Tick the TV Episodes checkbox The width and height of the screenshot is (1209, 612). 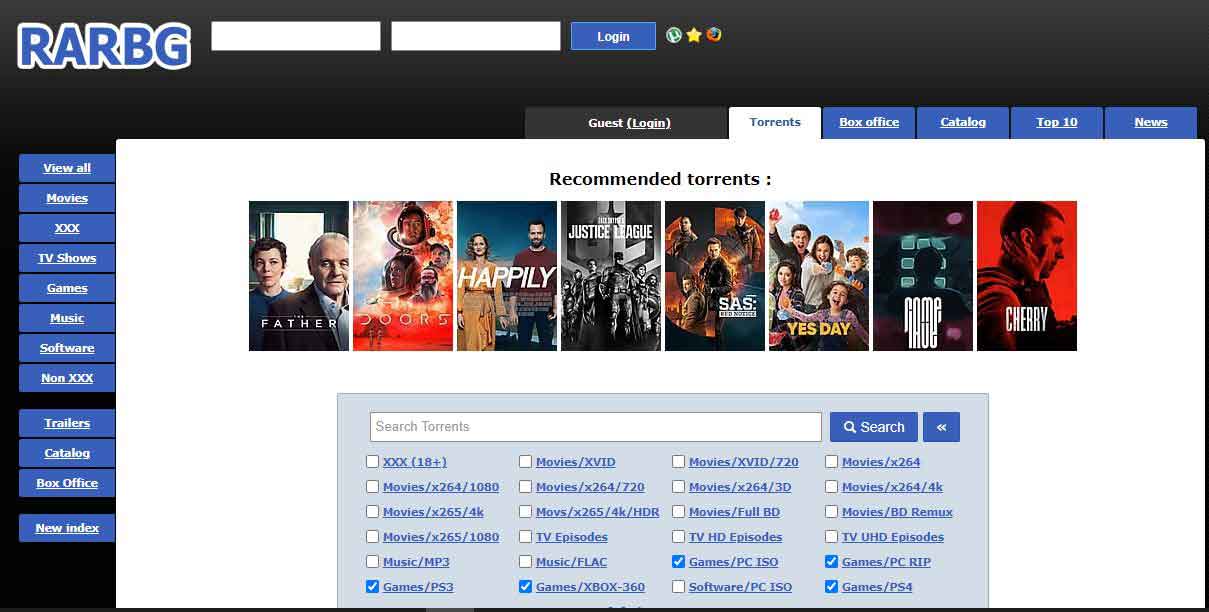525,537
